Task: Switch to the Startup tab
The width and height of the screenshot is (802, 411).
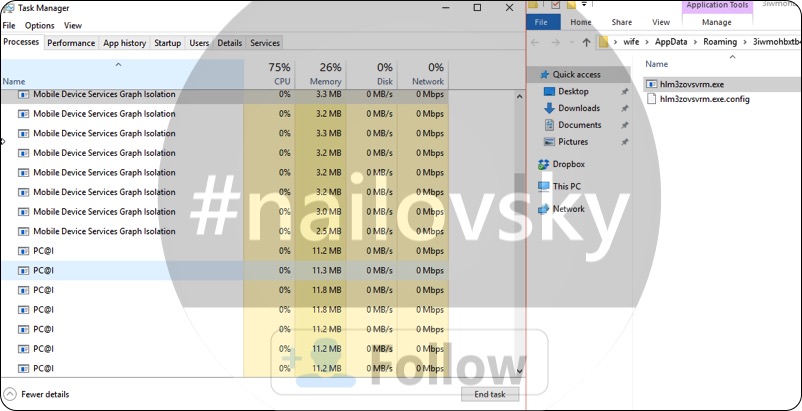Action: point(167,43)
